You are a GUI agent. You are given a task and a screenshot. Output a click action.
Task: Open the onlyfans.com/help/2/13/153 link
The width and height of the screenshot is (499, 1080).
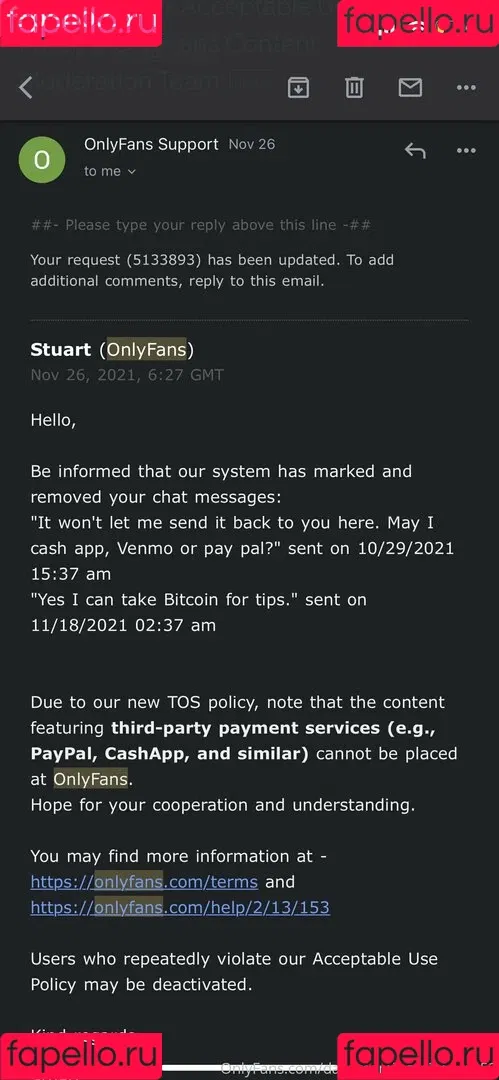(180, 908)
